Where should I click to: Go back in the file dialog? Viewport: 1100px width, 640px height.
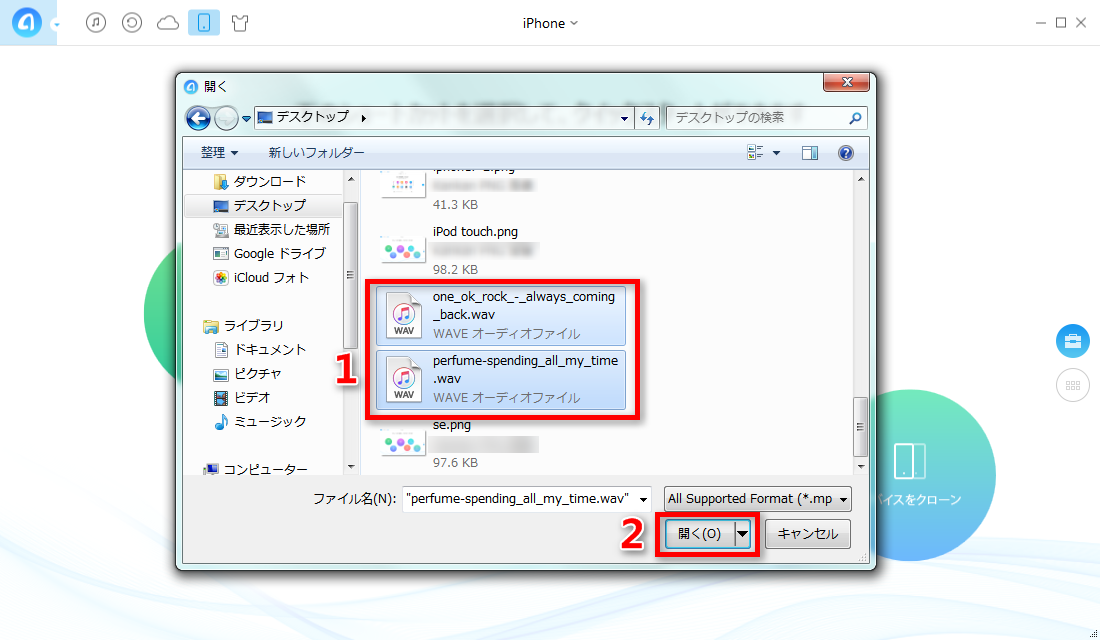pyautogui.click(x=199, y=118)
